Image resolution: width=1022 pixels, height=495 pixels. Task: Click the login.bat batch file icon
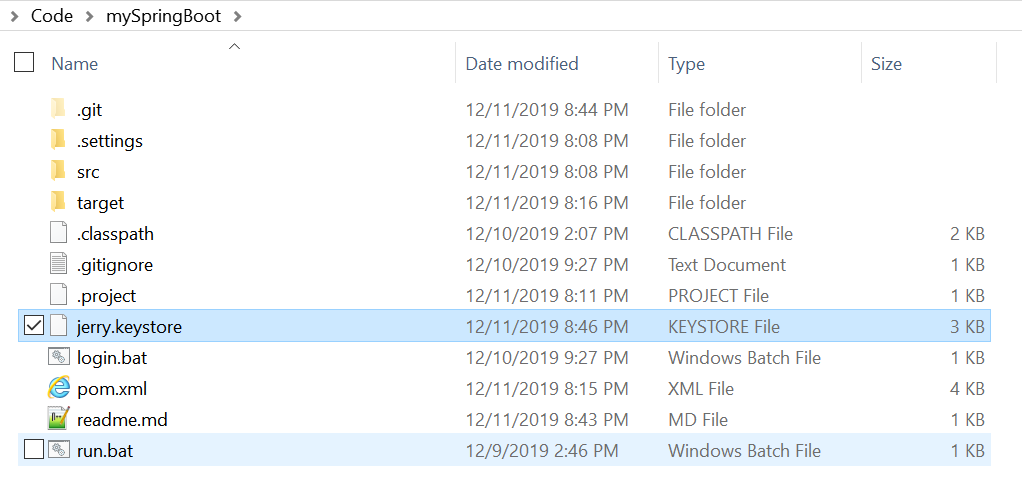coord(59,357)
